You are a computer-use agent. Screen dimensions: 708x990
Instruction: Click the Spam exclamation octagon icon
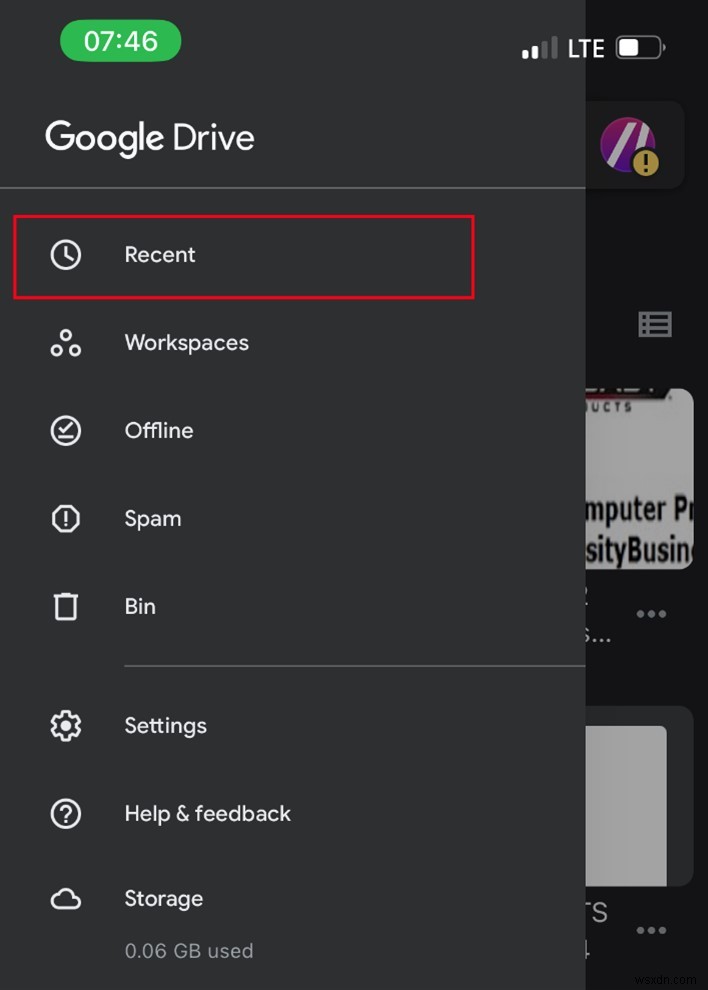point(66,518)
